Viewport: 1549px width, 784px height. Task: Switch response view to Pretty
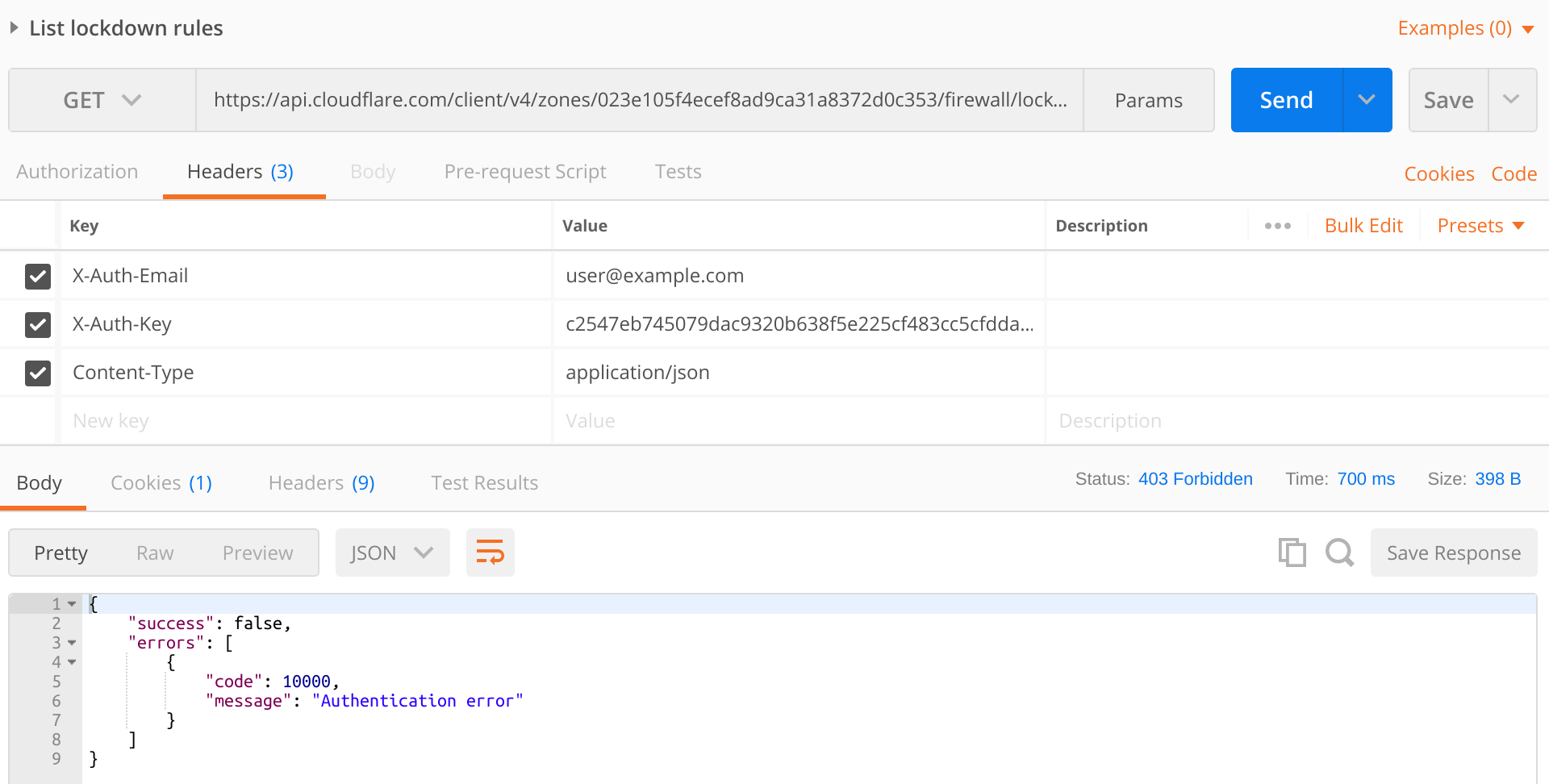[61, 553]
